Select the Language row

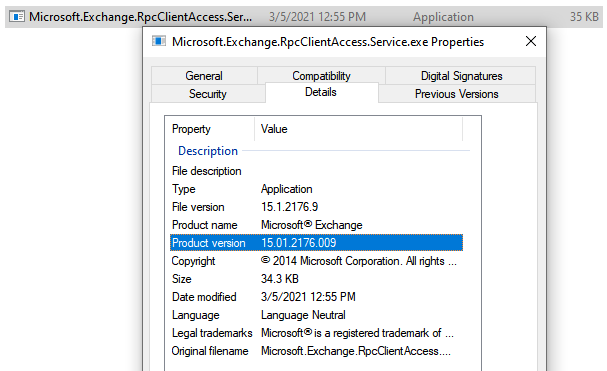[x=316, y=315]
